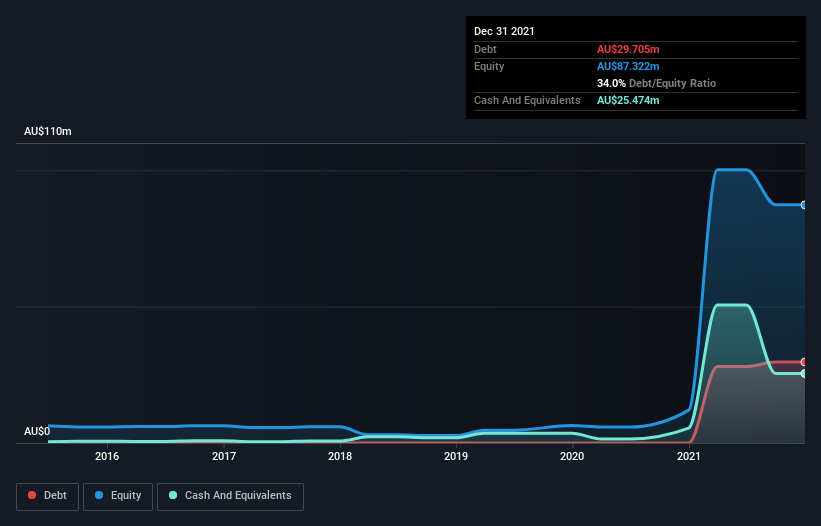The height and width of the screenshot is (526, 821).
Task: Click Cash And Equivalents label in tooltip
Action: 527,100
